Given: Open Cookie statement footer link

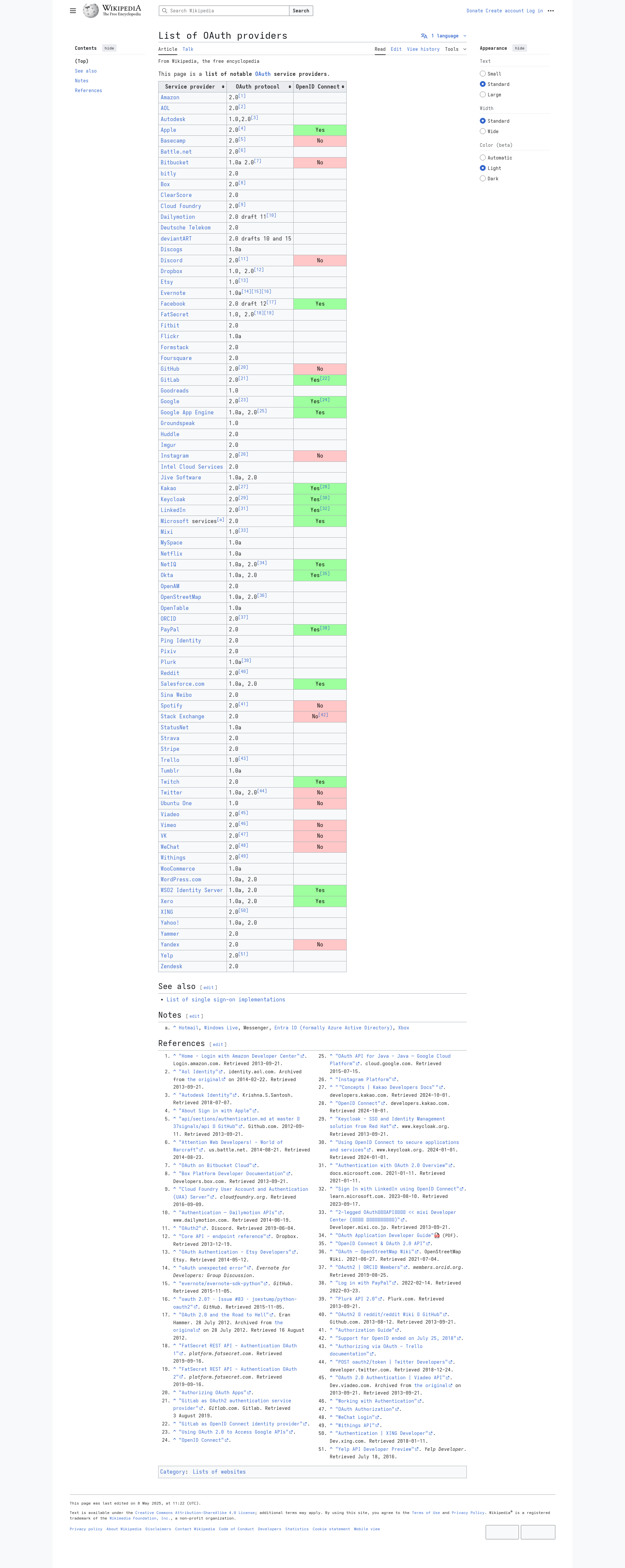Looking at the screenshot, I should 331,1529.
